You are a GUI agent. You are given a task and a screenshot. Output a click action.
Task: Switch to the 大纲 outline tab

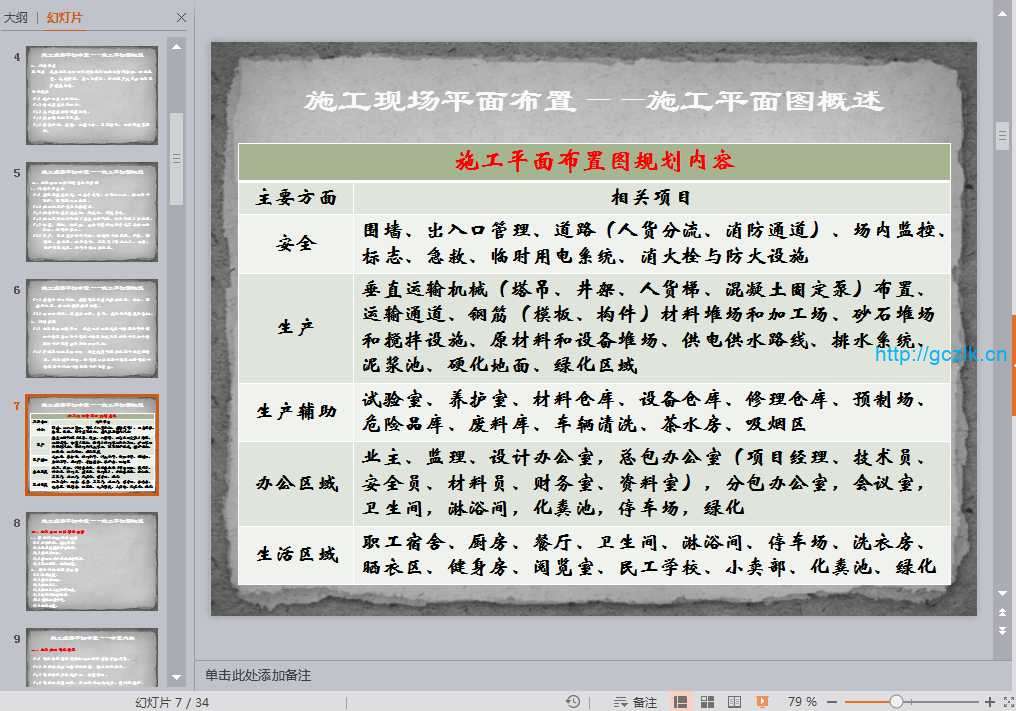pyautogui.click(x=16, y=17)
